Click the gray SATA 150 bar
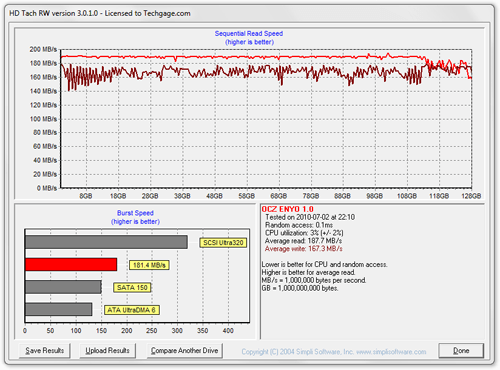The image size is (500, 370). [63, 287]
